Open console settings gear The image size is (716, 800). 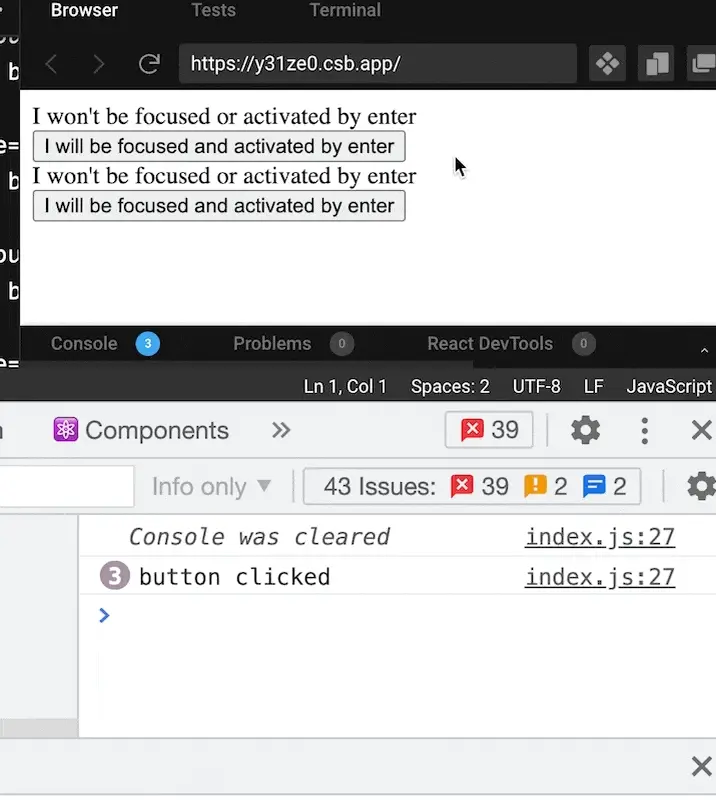(702, 486)
